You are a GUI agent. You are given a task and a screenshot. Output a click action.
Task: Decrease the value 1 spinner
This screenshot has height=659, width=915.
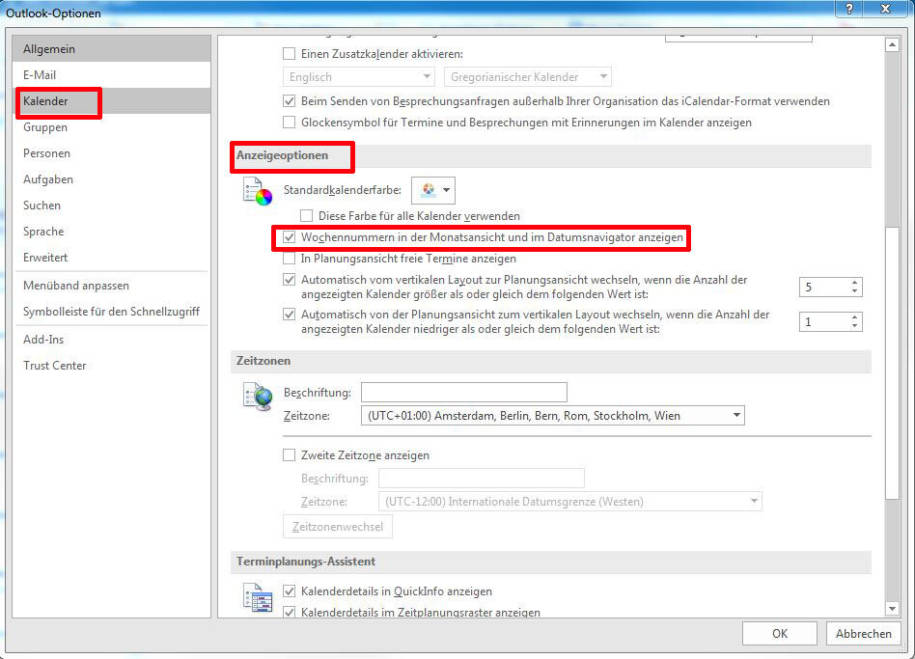[854, 325]
